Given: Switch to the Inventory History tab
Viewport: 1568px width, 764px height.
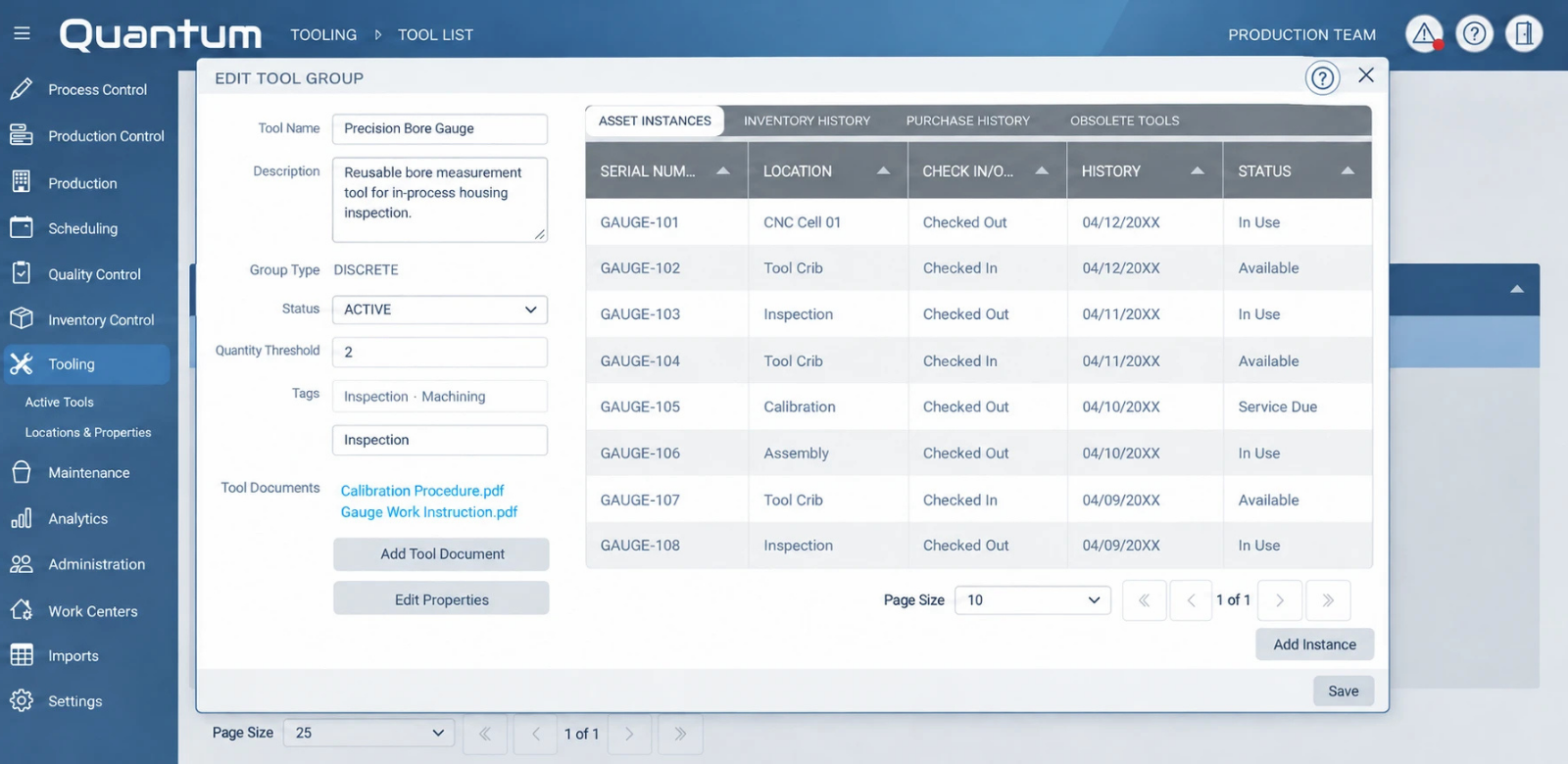Looking at the screenshot, I should (x=807, y=120).
